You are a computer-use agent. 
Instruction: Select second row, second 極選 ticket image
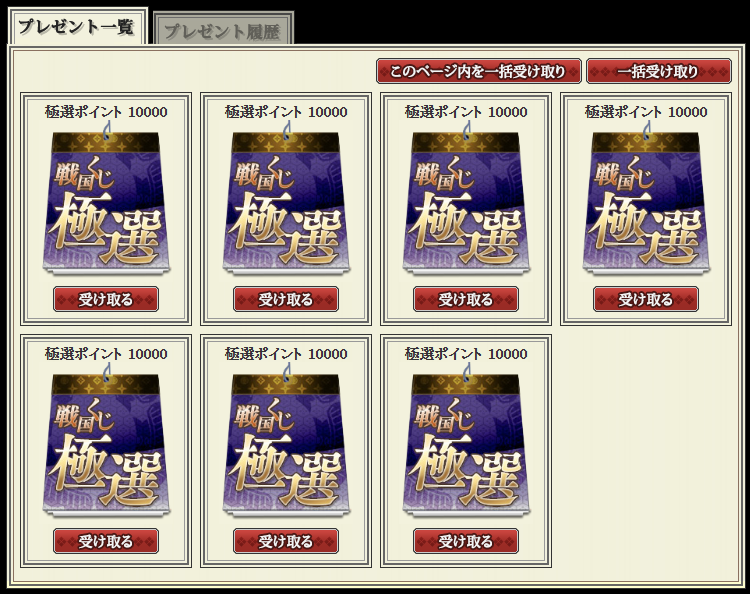click(286, 440)
